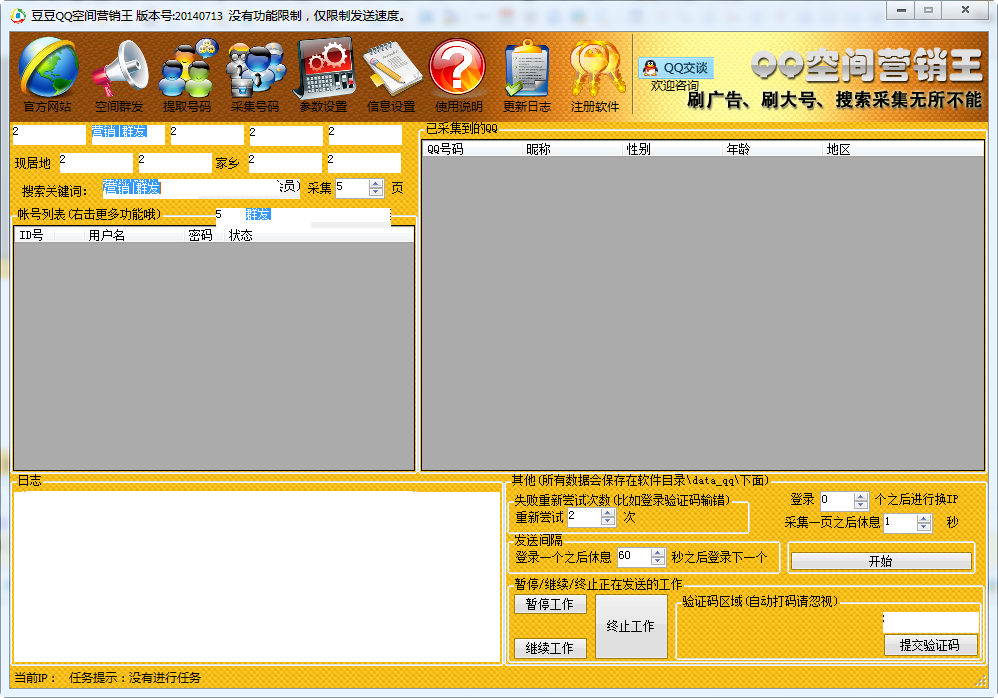998x698 pixels.
Task: Click the 注册软件 golden keys icon
Action: (x=594, y=76)
